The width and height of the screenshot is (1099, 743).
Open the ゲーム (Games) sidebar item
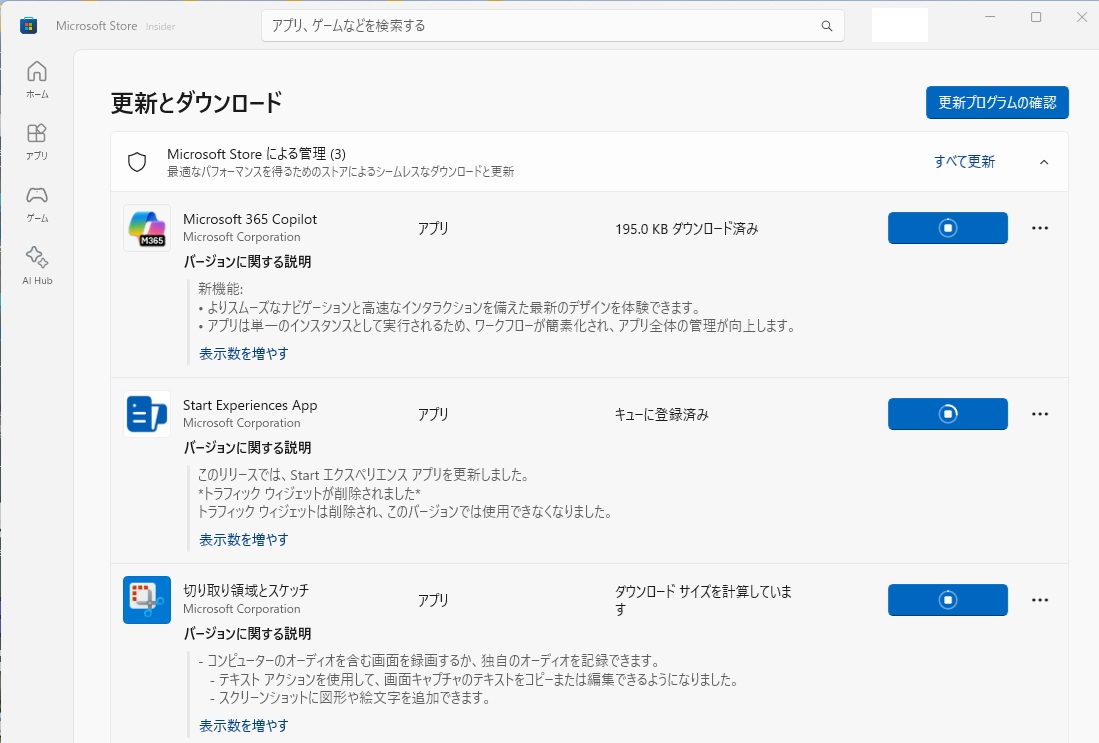point(37,204)
